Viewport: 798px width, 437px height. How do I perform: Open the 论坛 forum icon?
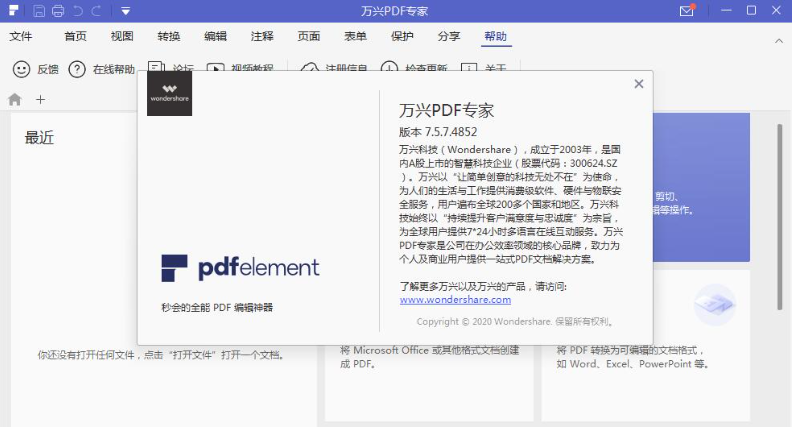pyautogui.click(x=157, y=67)
